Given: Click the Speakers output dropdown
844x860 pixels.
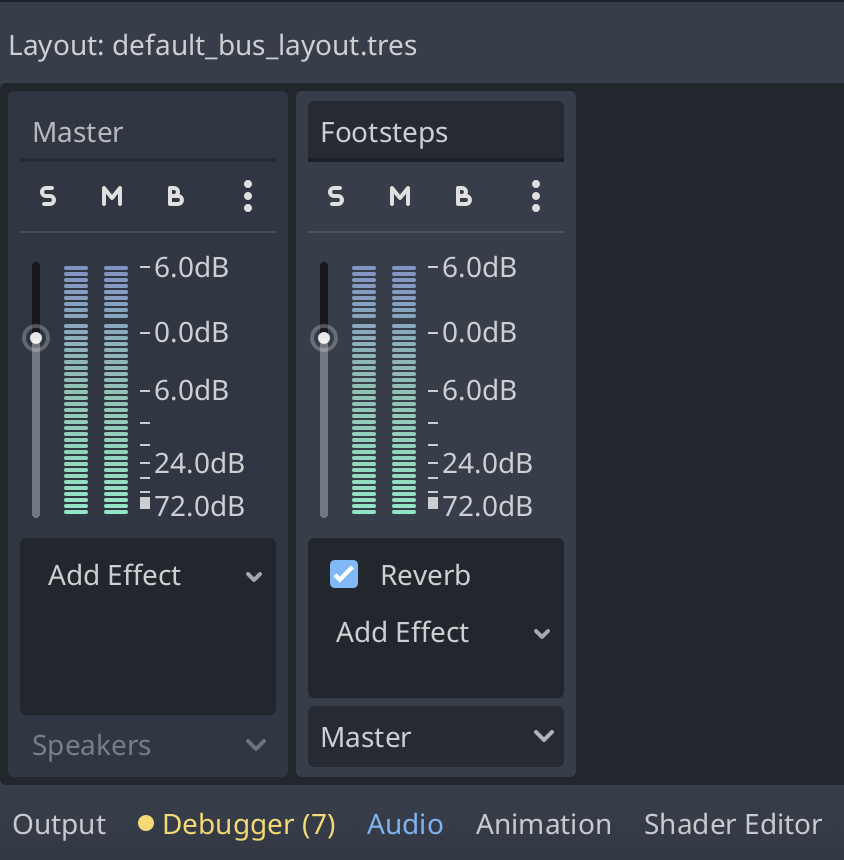Looking at the screenshot, I should tap(148, 745).
